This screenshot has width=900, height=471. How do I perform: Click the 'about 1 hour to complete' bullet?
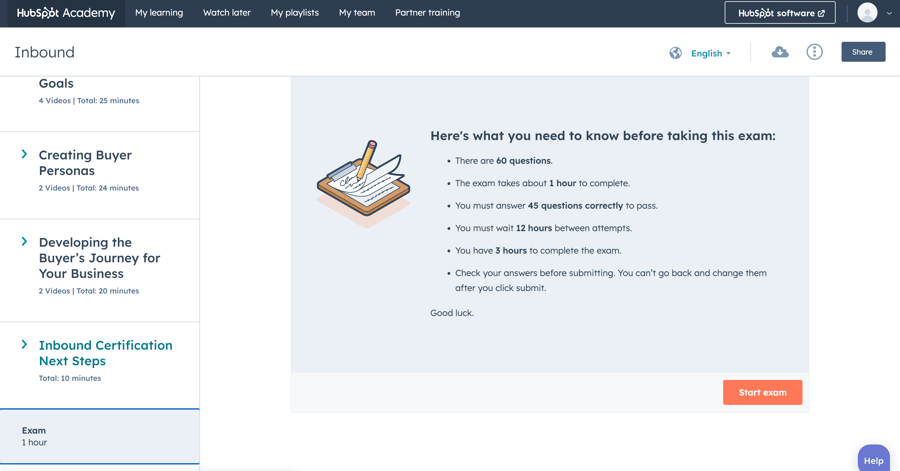pyautogui.click(x=542, y=183)
